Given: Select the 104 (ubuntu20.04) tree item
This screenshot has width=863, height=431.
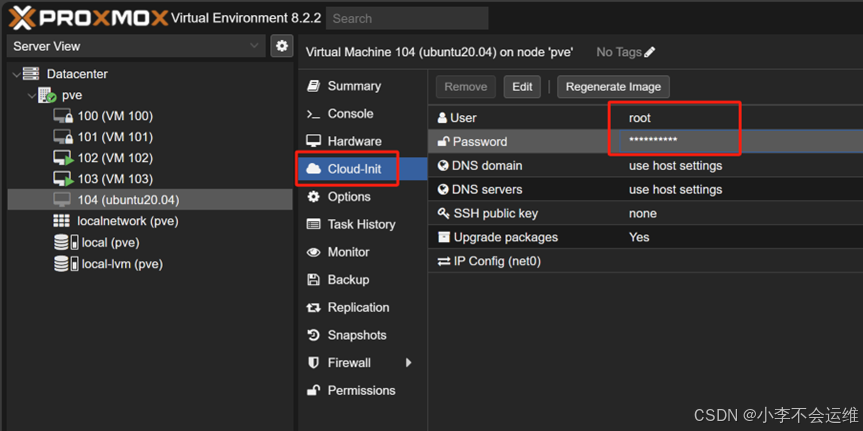Looking at the screenshot, I should click(x=150, y=200).
